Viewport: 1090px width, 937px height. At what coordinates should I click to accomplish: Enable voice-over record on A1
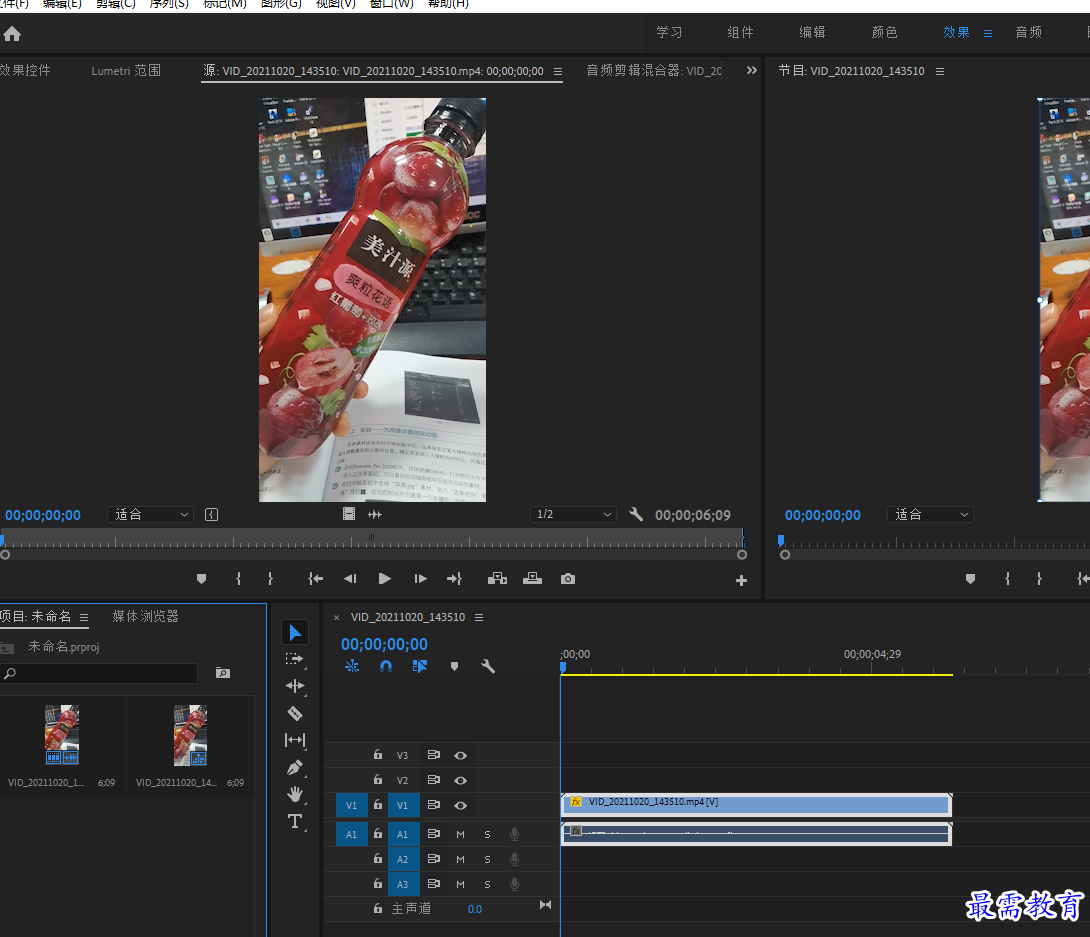point(514,834)
